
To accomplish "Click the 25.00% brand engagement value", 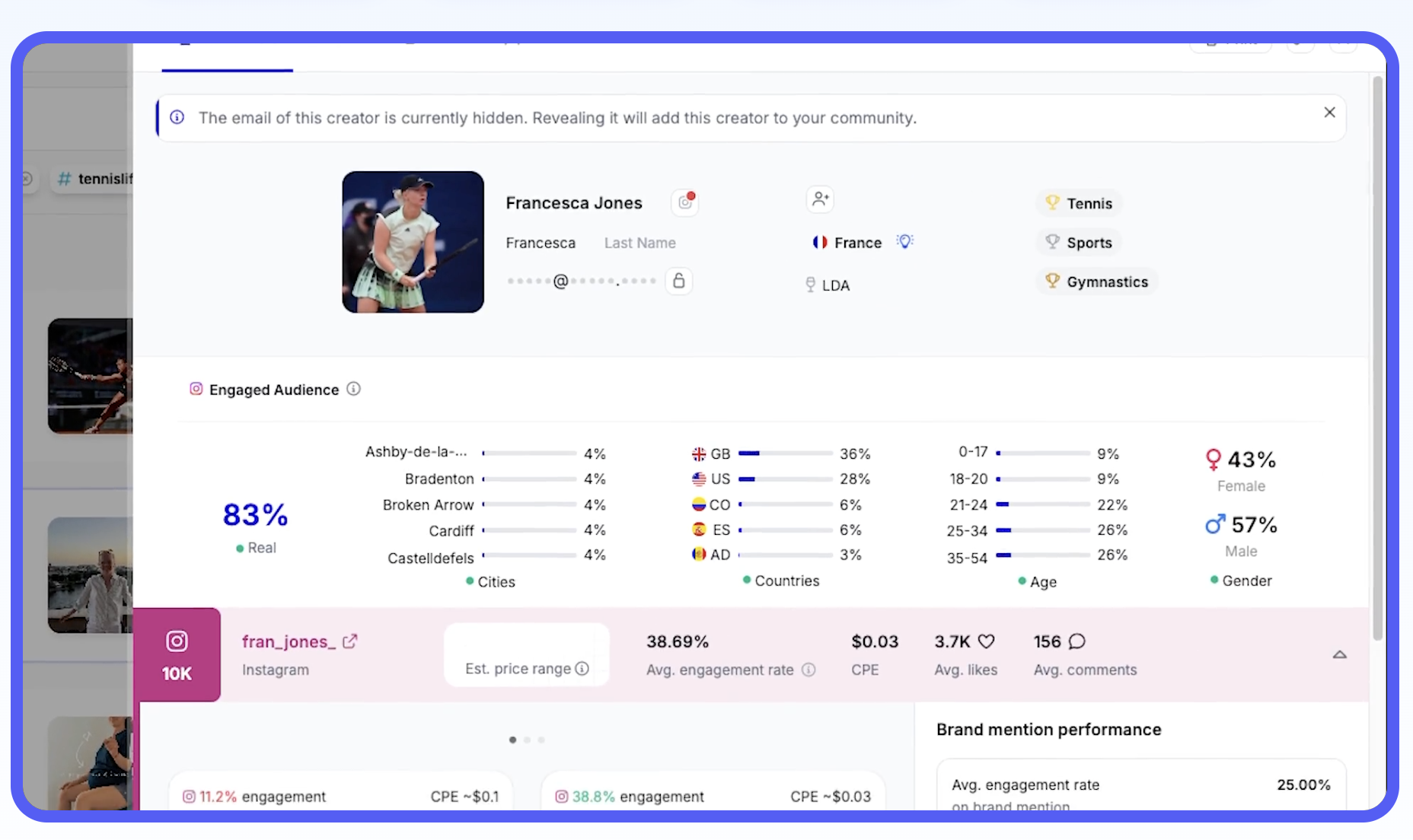I will [1303, 784].
